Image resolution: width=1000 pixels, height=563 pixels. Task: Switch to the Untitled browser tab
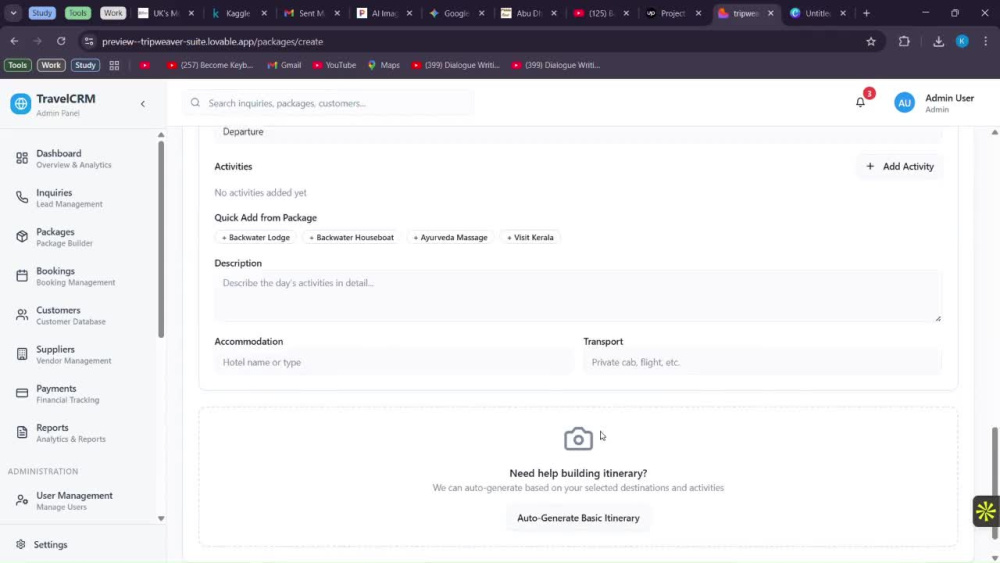(817, 13)
